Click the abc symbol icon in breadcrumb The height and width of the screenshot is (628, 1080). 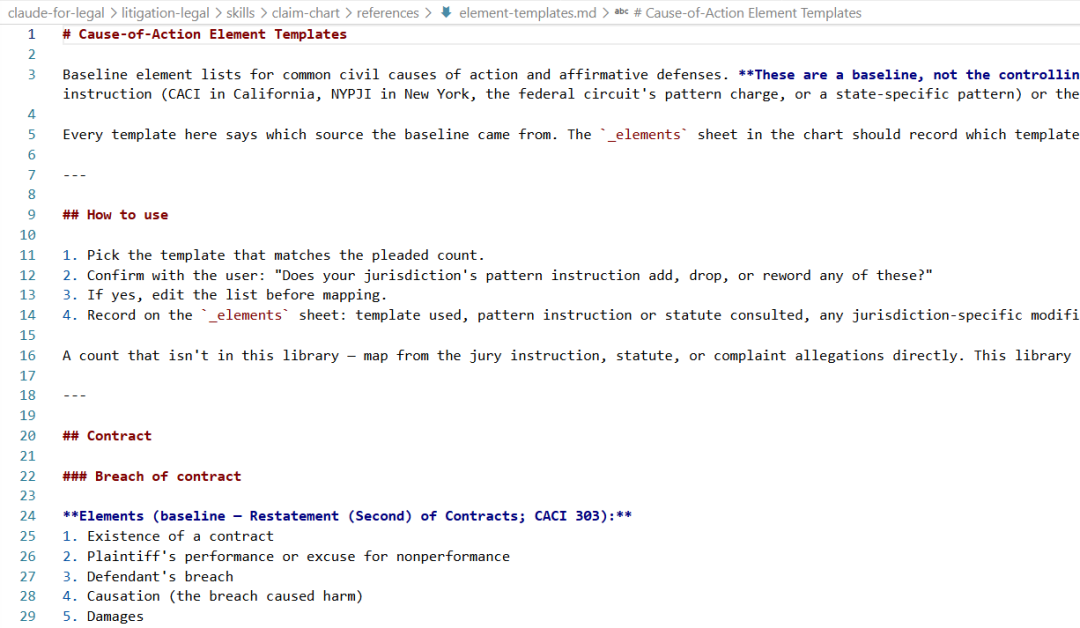click(x=621, y=12)
